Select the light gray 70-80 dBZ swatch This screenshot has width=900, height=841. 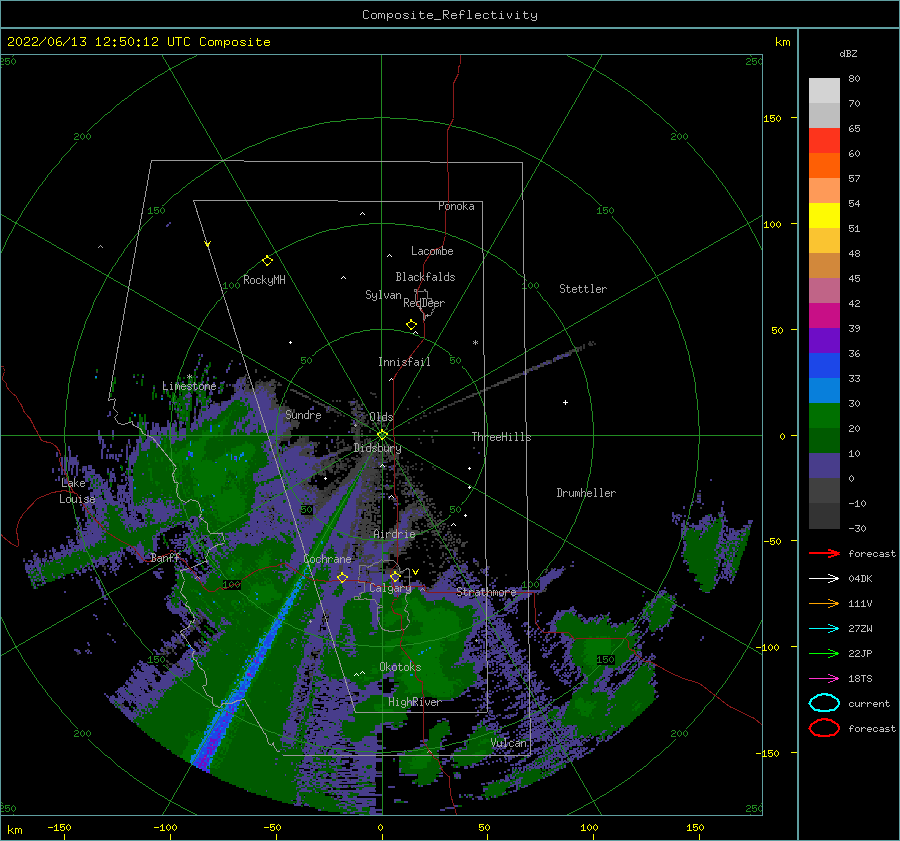point(824,91)
